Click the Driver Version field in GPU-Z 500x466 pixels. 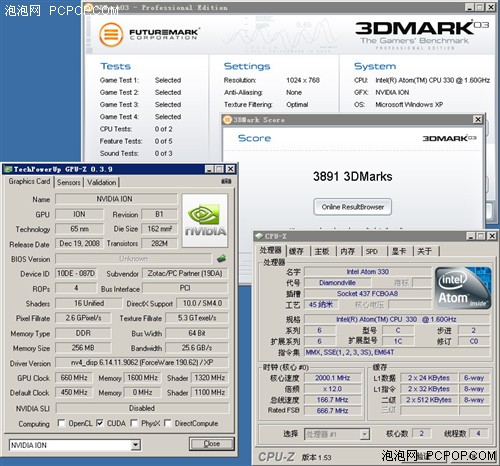click(142, 362)
